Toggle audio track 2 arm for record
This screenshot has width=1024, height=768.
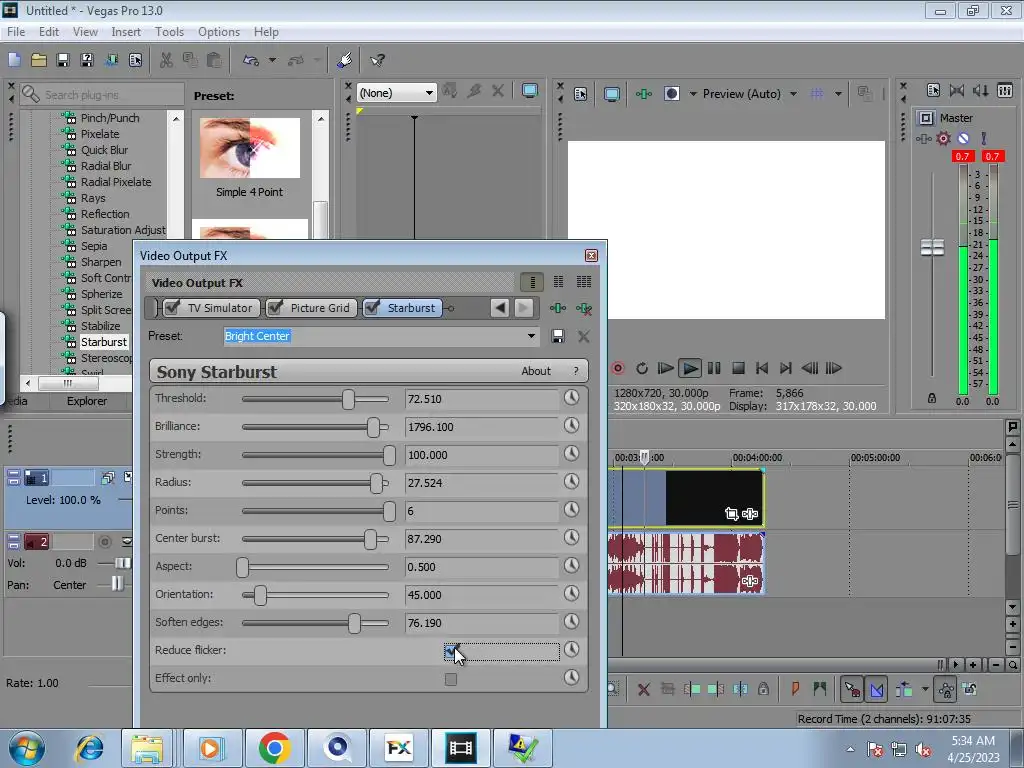(x=104, y=542)
